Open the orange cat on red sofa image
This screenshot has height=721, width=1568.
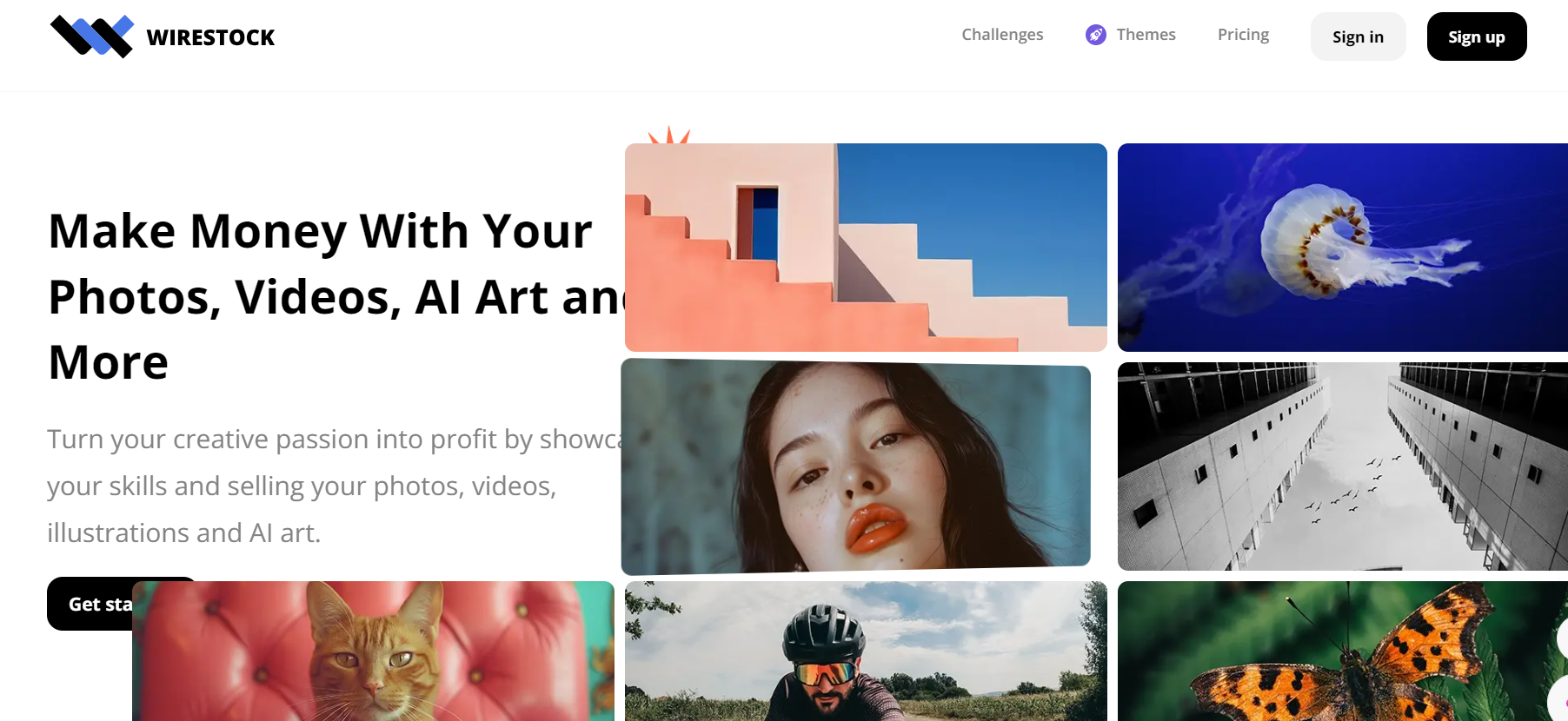[x=373, y=652]
